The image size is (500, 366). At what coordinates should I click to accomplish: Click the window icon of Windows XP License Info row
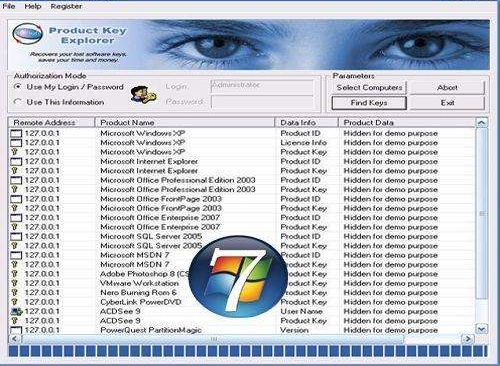click(x=16, y=143)
